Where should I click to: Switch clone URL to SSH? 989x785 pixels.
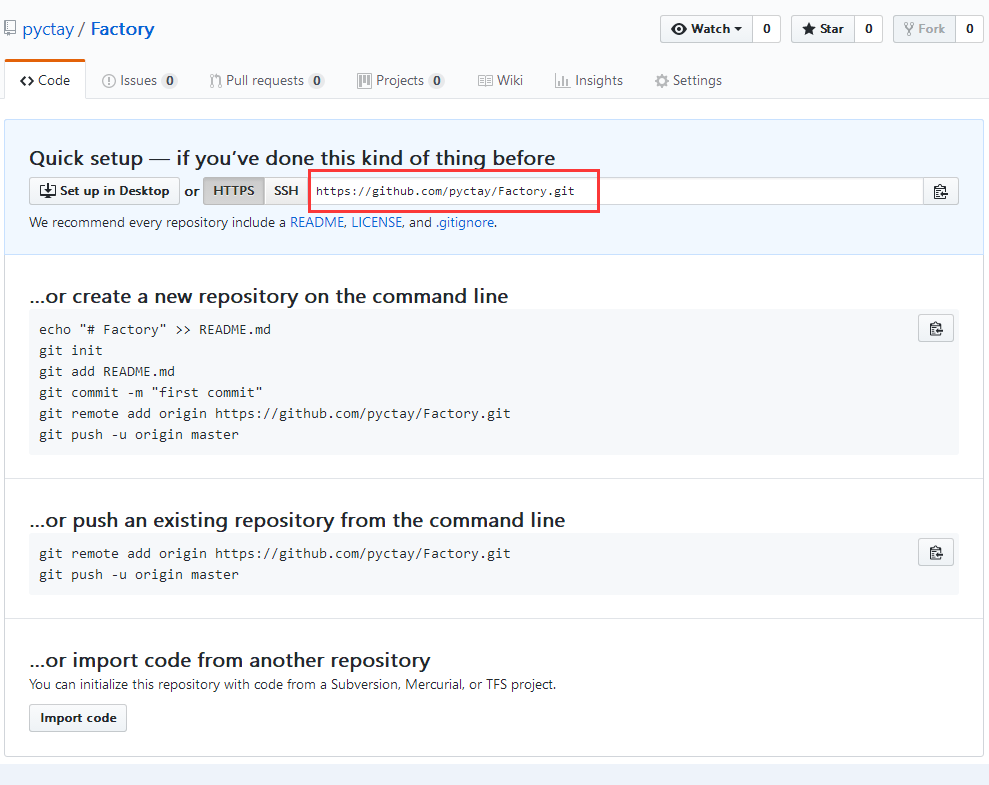click(x=286, y=191)
